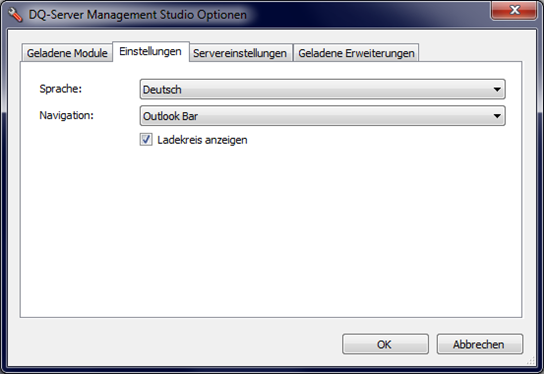Click the Navigation: label
The height and width of the screenshot is (374, 544).
(67, 115)
